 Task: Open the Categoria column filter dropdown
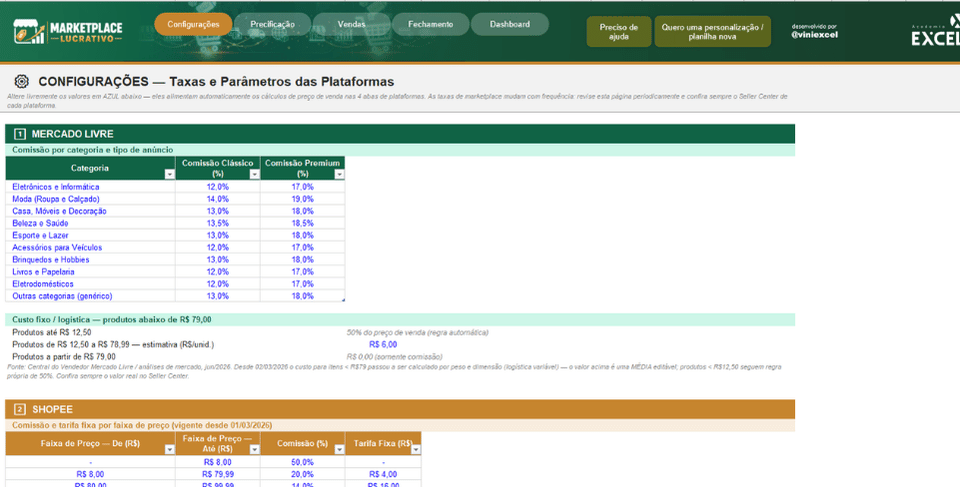point(170,175)
